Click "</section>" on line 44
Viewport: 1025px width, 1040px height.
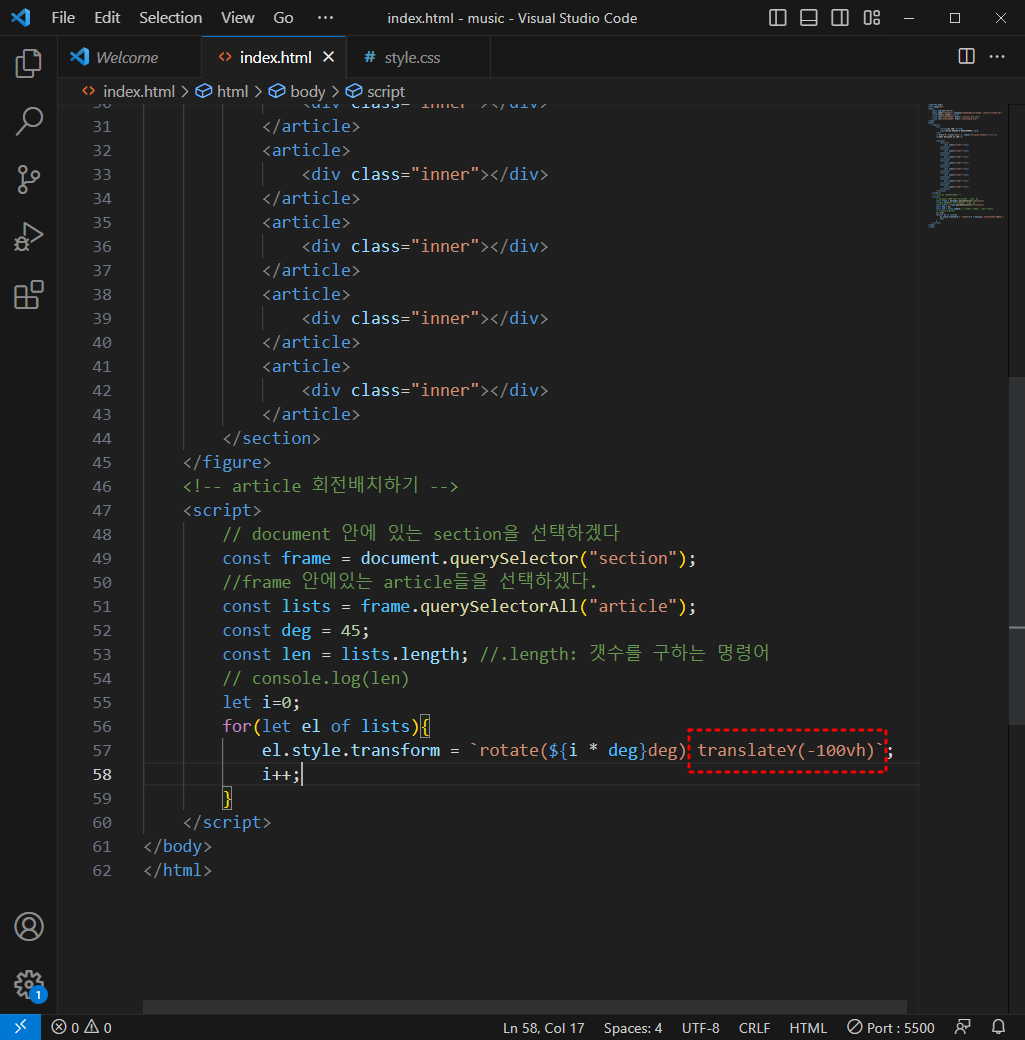(x=271, y=438)
